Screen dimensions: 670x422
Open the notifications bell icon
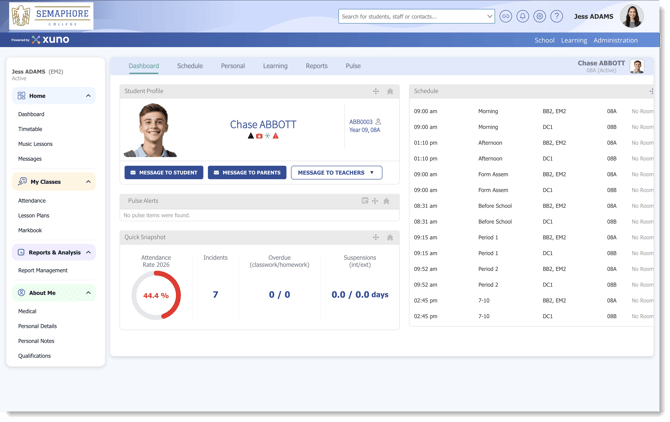pos(523,16)
